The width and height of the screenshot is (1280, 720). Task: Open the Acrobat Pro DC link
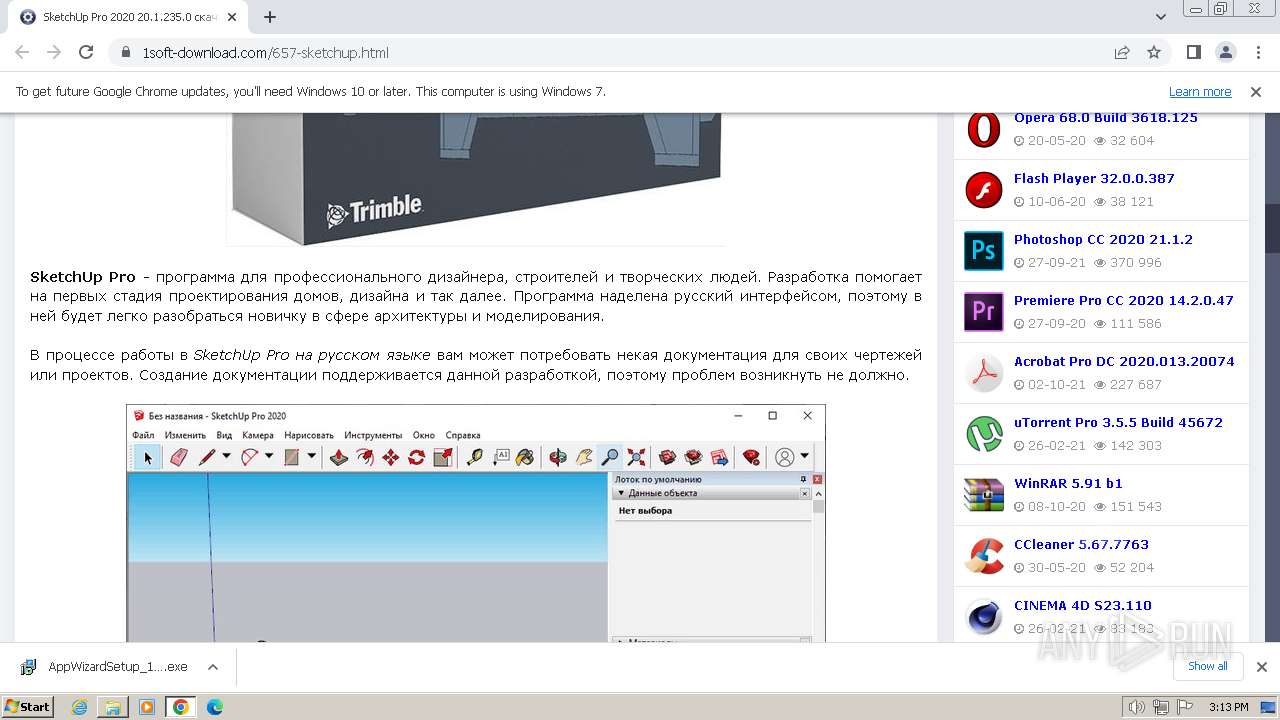click(x=1124, y=362)
